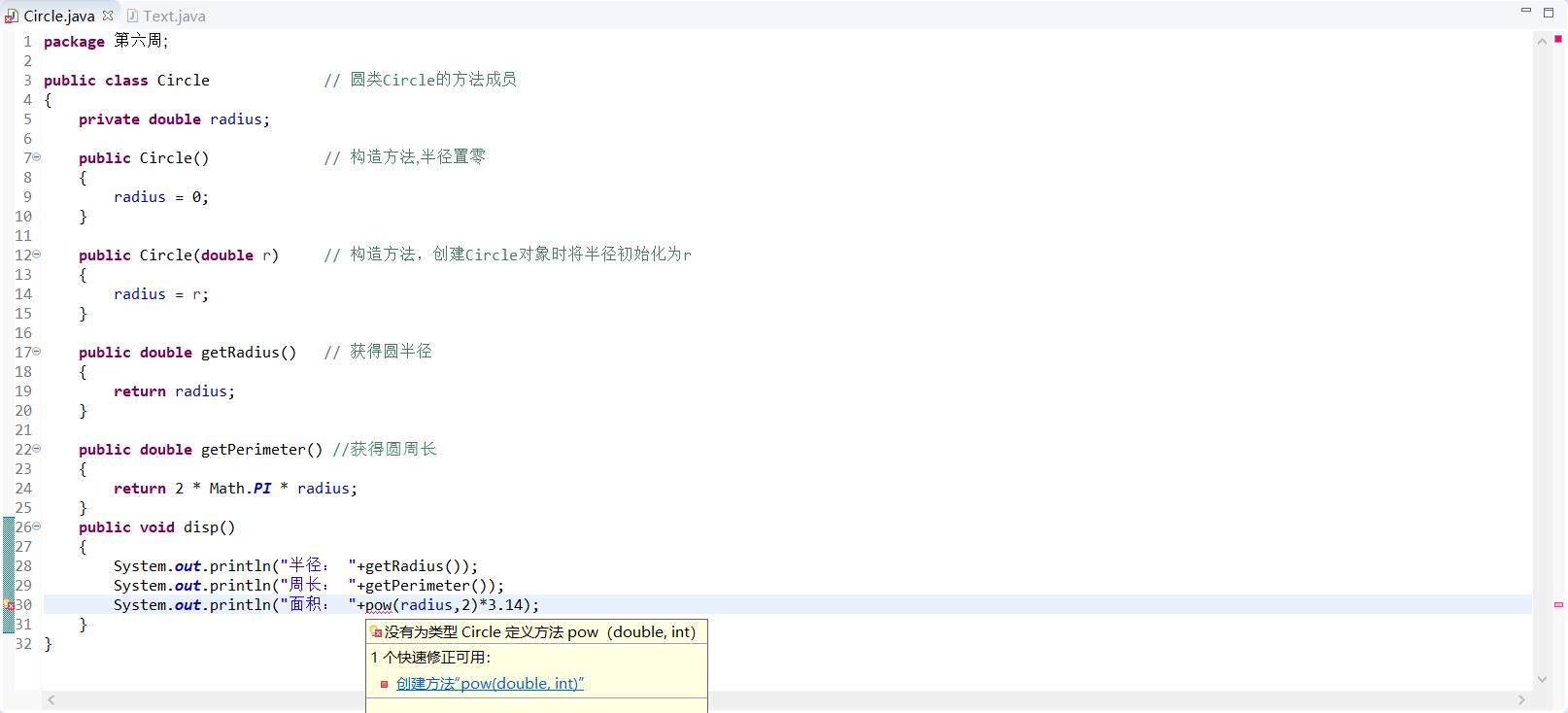The height and width of the screenshot is (713, 1568).
Task: Click the Java file icon on the Circle.java tab
Action: (x=12, y=16)
